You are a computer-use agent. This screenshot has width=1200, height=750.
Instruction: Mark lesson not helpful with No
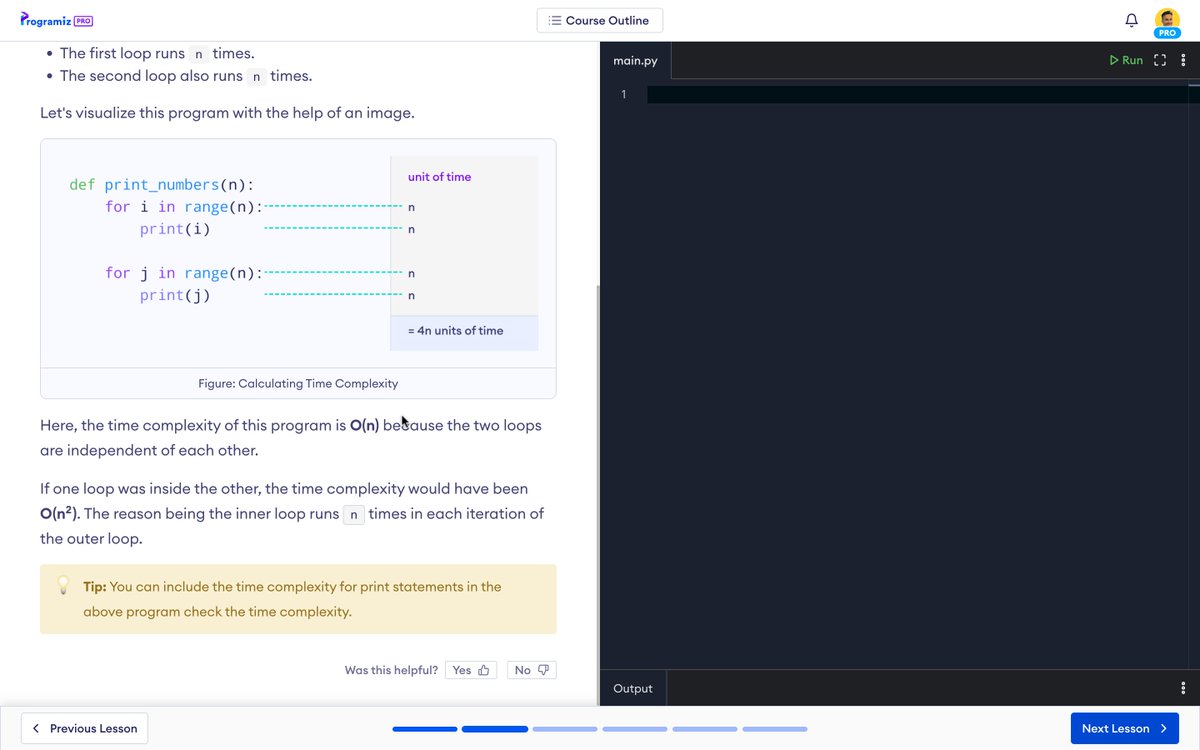pos(532,670)
